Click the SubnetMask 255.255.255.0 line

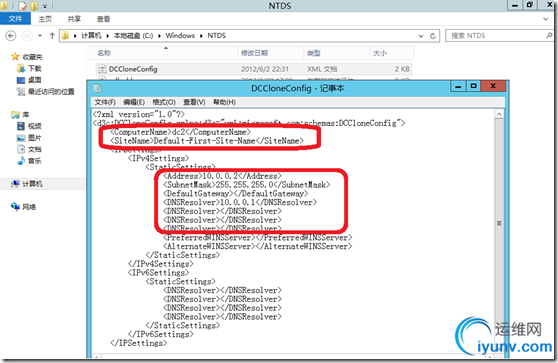coord(247,185)
